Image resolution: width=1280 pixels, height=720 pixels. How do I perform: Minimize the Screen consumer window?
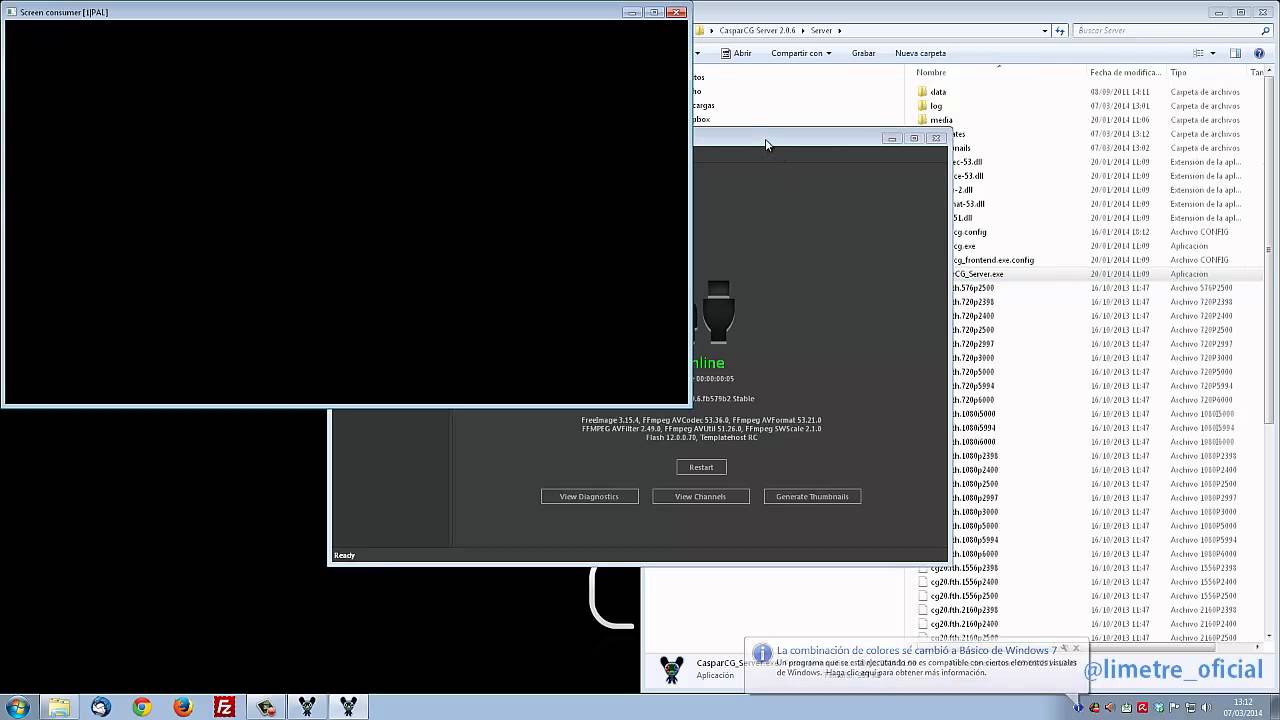point(632,12)
